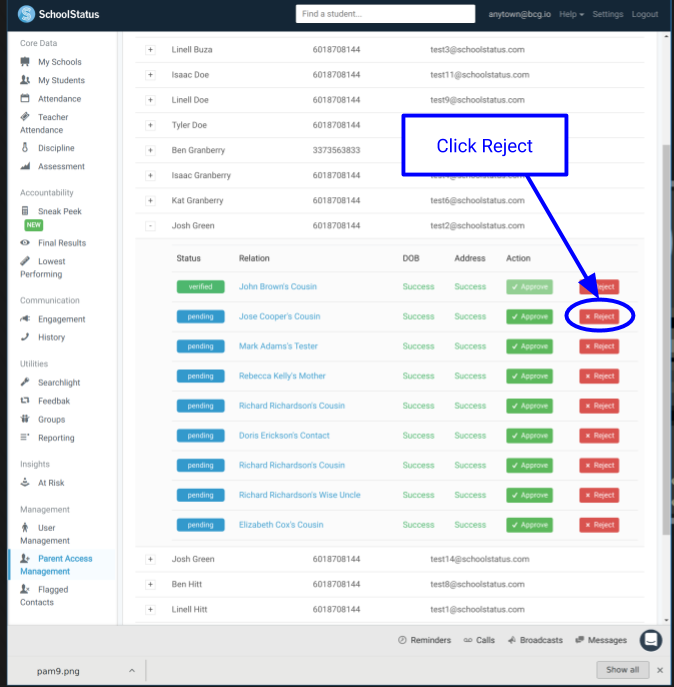Expand the Linell Buza row

(x=150, y=50)
